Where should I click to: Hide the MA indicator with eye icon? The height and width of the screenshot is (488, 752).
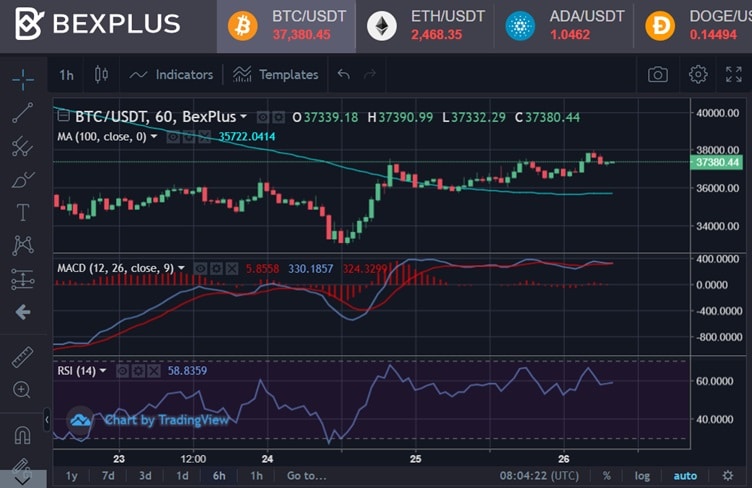[x=173, y=138]
